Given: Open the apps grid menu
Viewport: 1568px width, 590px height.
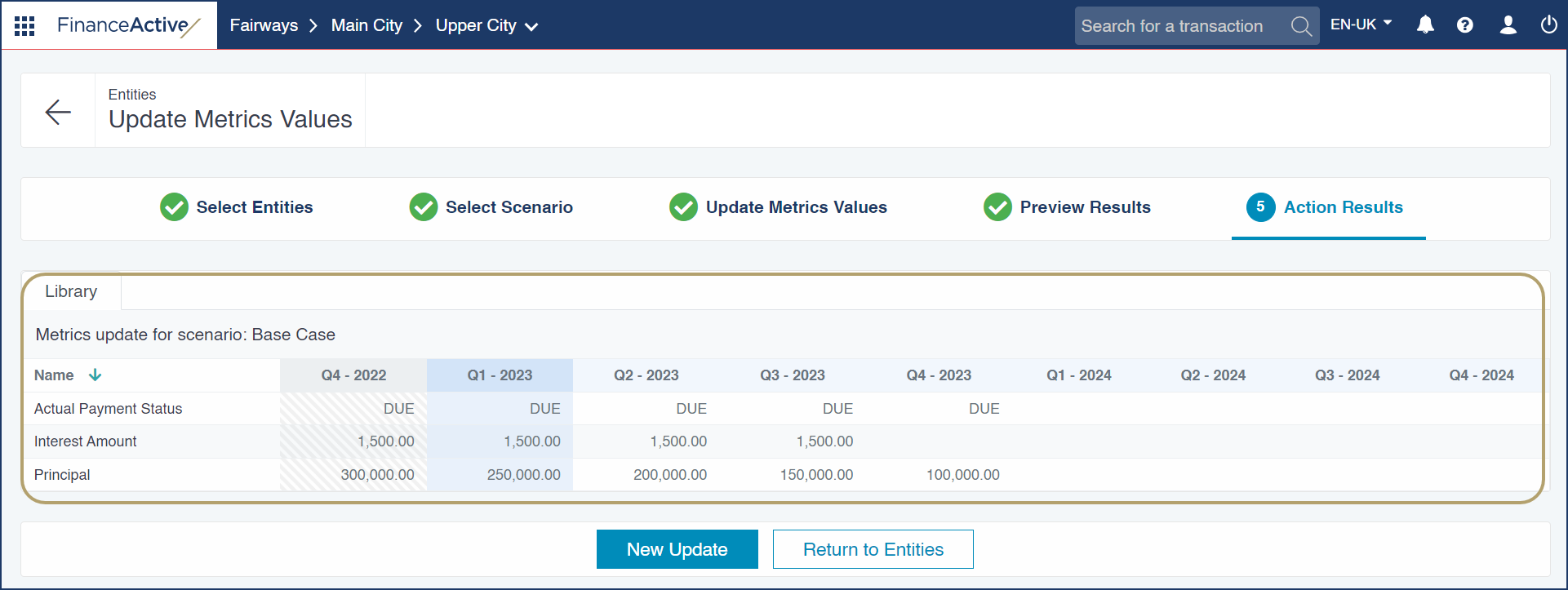Looking at the screenshot, I should click(24, 26).
